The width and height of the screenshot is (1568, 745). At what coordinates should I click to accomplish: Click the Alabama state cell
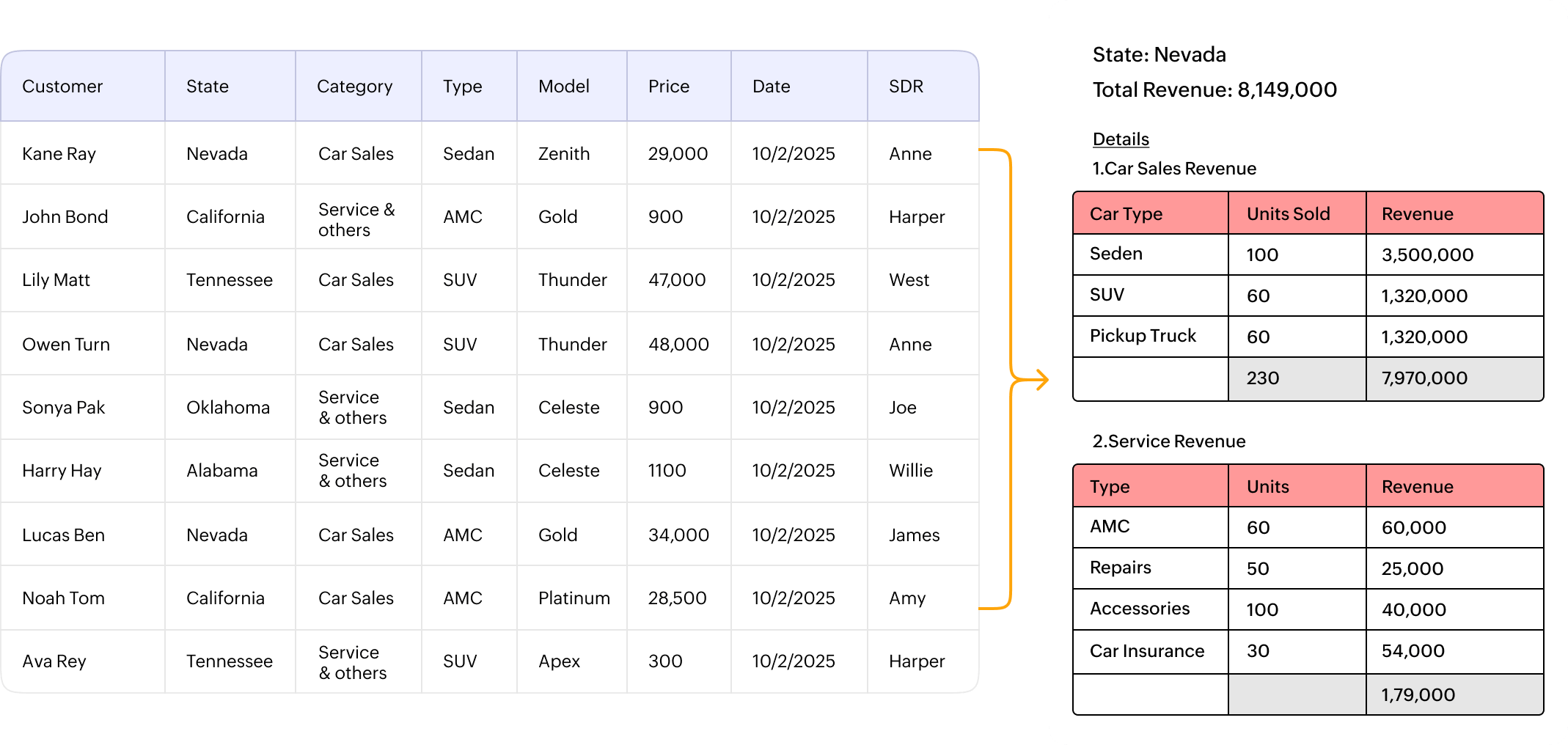click(x=221, y=471)
